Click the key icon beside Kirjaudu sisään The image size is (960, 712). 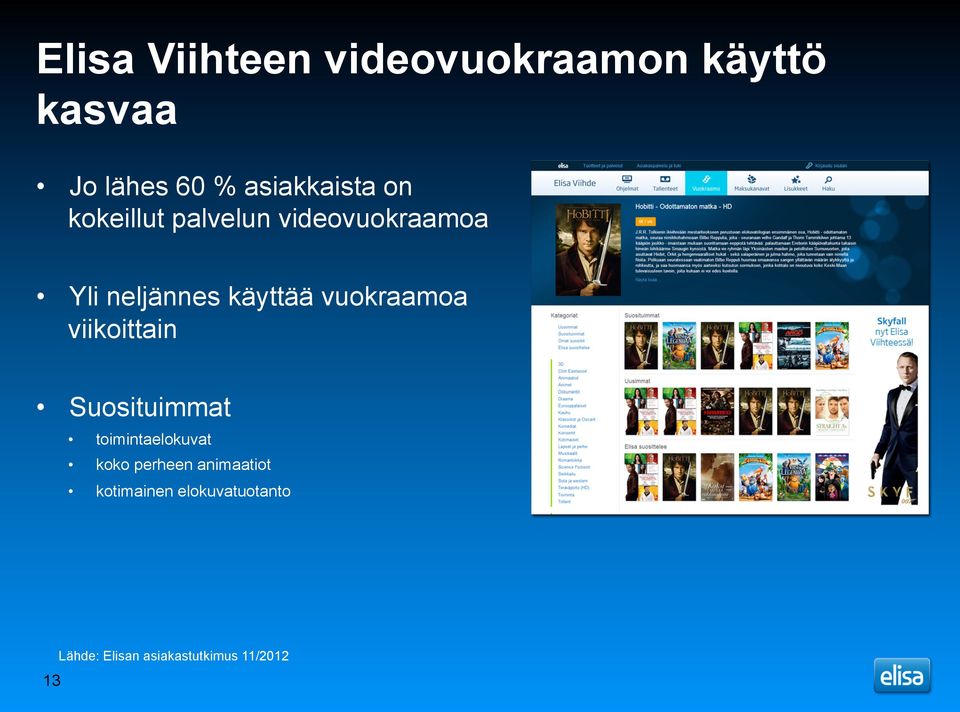pyautogui.click(x=809, y=165)
